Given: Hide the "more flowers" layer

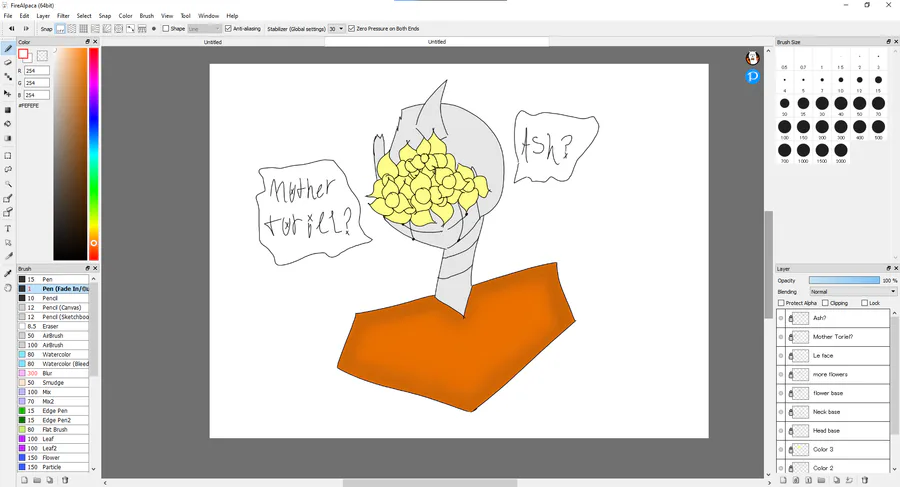Looking at the screenshot, I should coord(781,374).
